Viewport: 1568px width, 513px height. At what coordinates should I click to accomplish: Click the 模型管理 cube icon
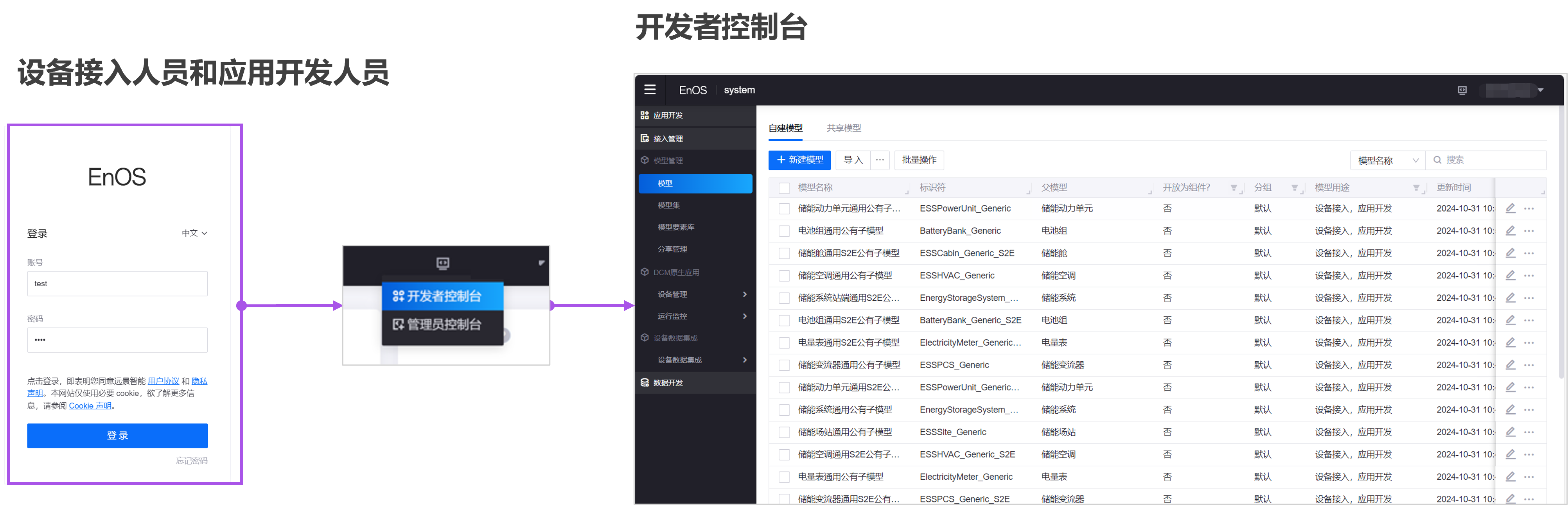[645, 161]
